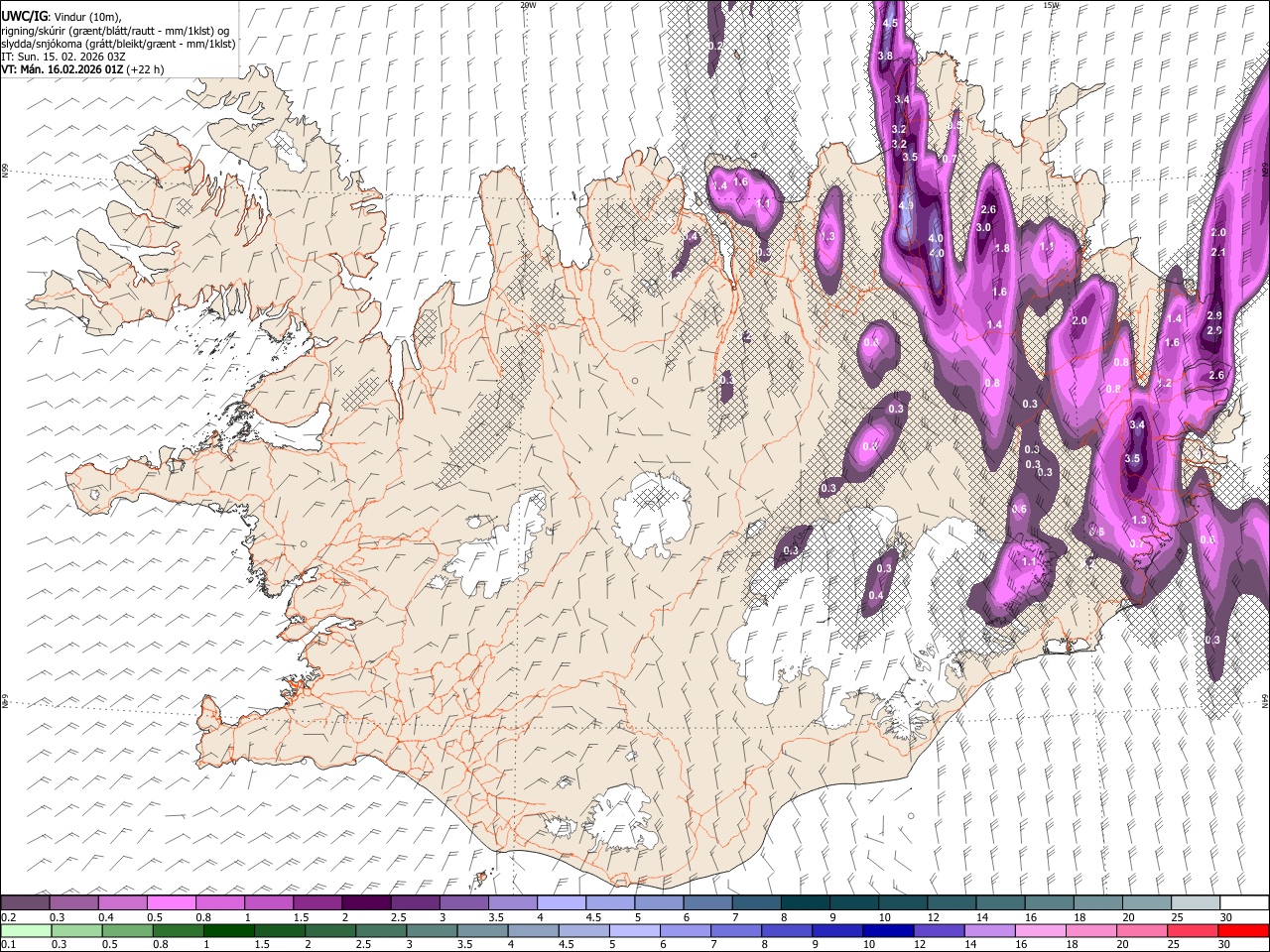Click the 0.1 label in the rain legend

[x=7, y=945]
